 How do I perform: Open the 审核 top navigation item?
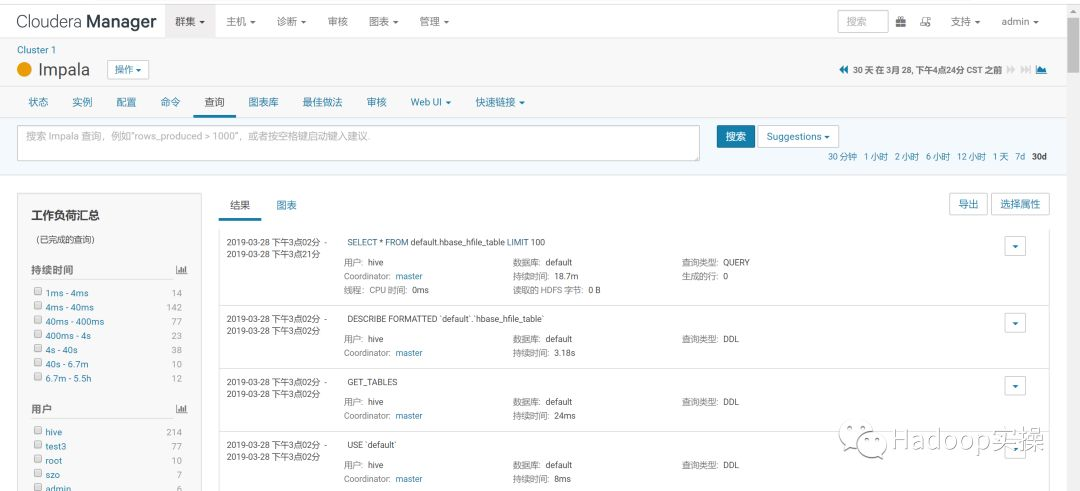(x=338, y=22)
